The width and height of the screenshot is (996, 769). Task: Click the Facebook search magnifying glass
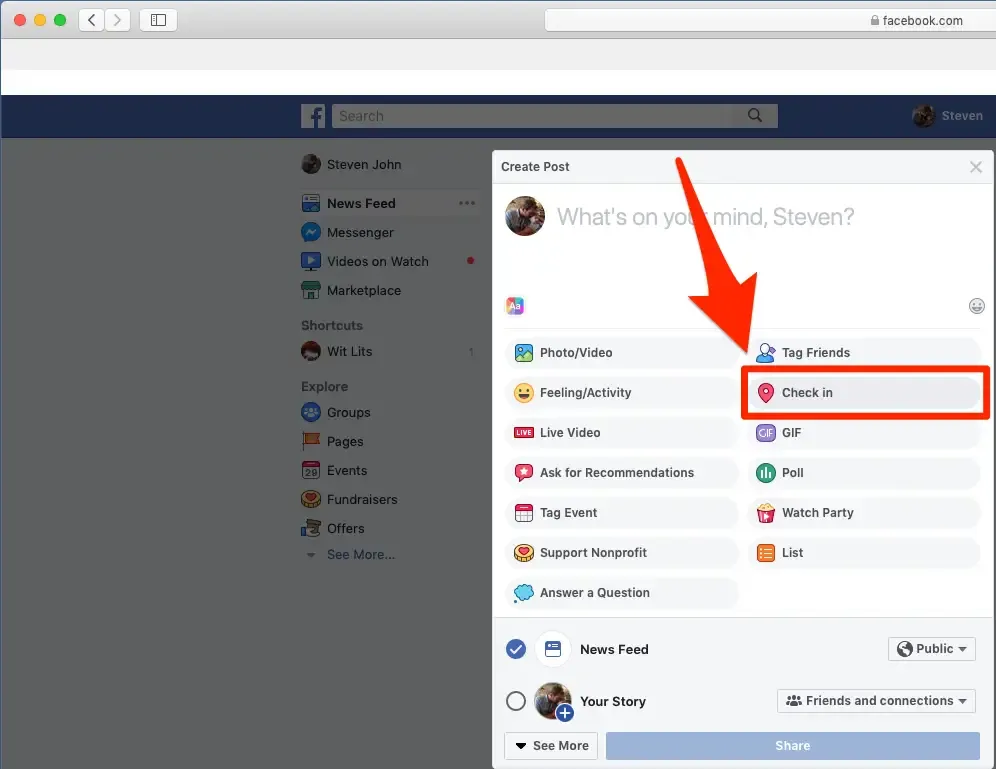click(x=755, y=115)
